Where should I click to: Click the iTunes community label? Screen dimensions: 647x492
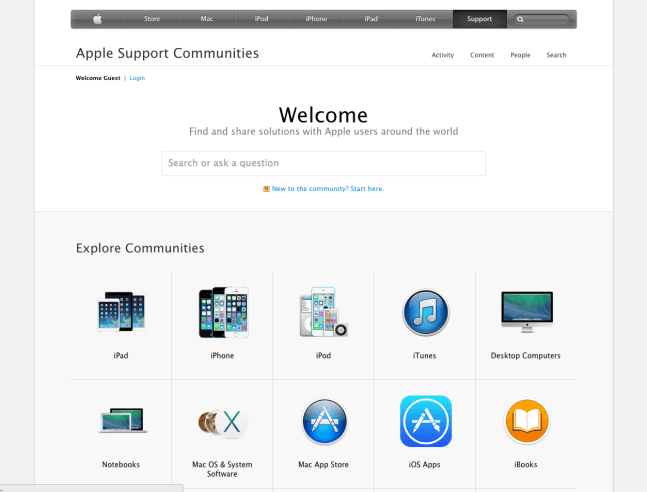pos(425,355)
